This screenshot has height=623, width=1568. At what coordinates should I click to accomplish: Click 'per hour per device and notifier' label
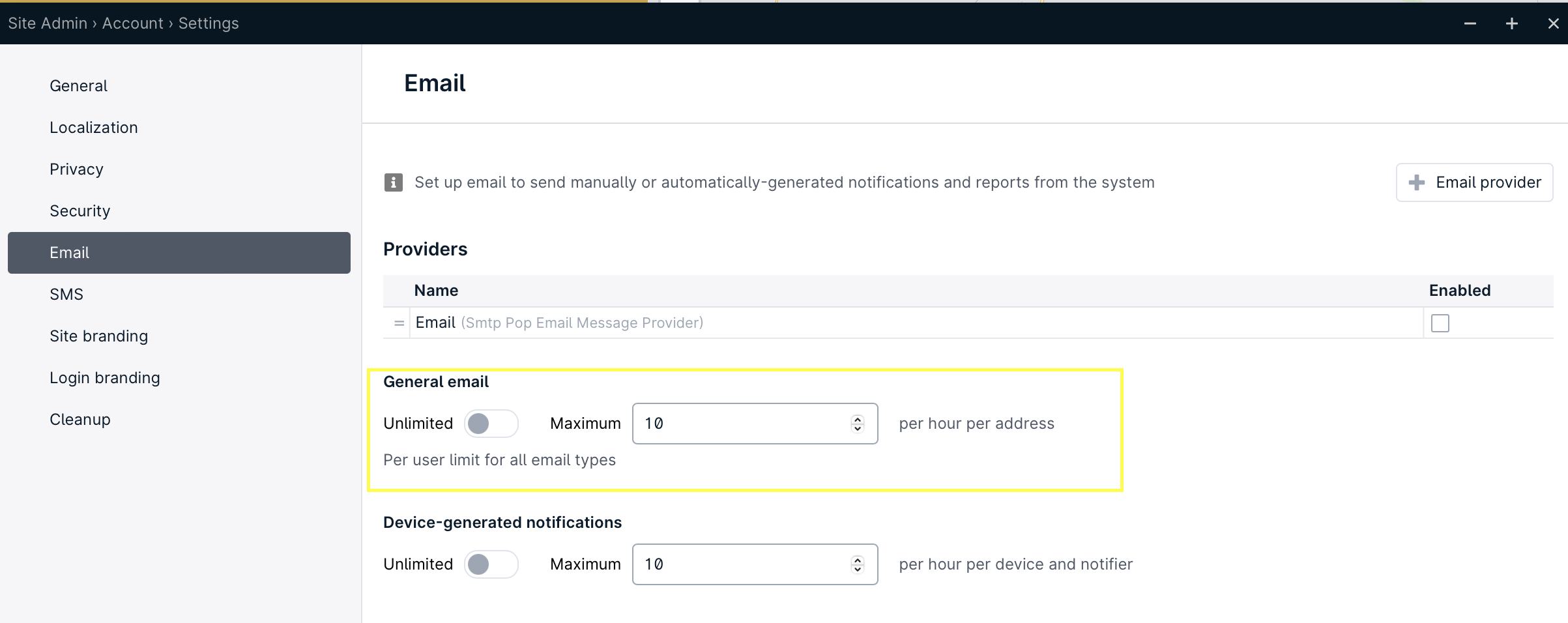(x=1015, y=564)
